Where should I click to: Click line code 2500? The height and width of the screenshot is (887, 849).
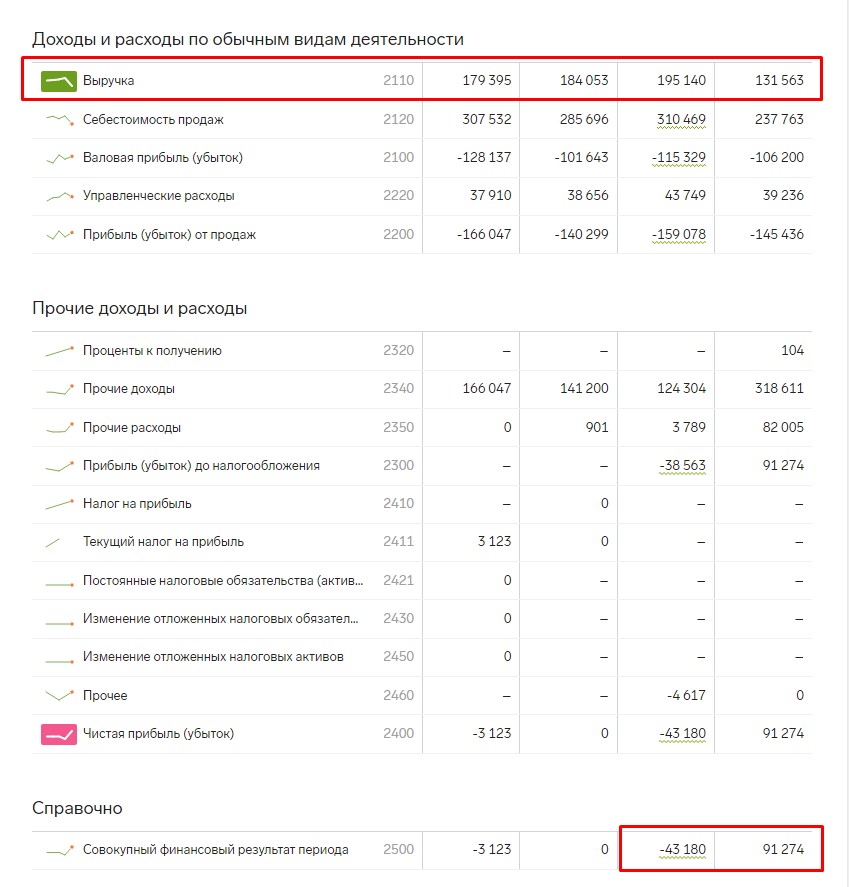[x=398, y=850]
